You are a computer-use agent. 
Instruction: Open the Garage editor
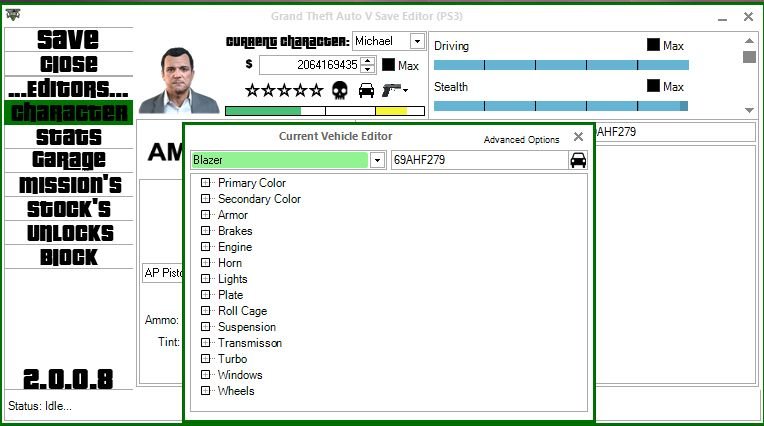(69, 160)
